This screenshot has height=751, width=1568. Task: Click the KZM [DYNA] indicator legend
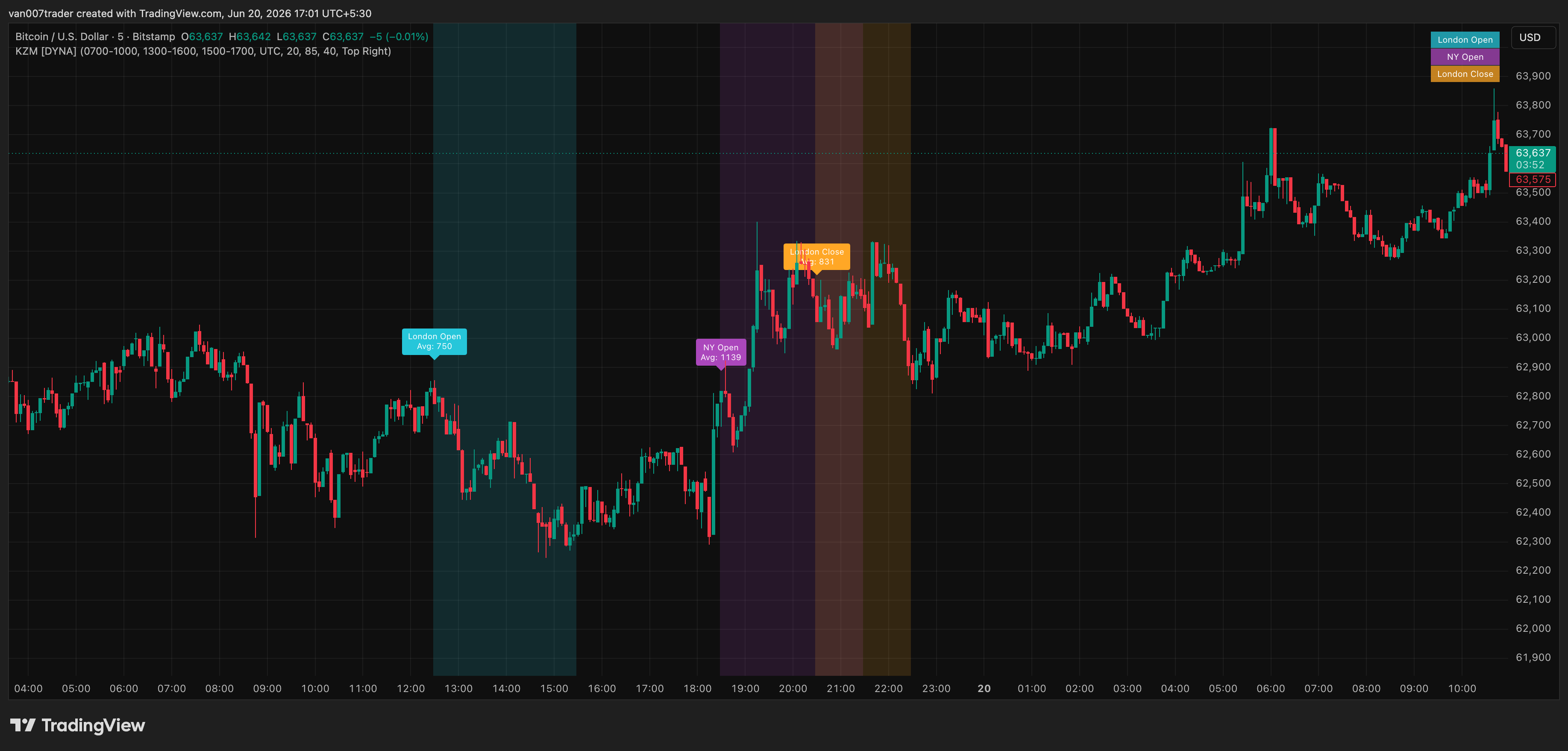coord(203,51)
